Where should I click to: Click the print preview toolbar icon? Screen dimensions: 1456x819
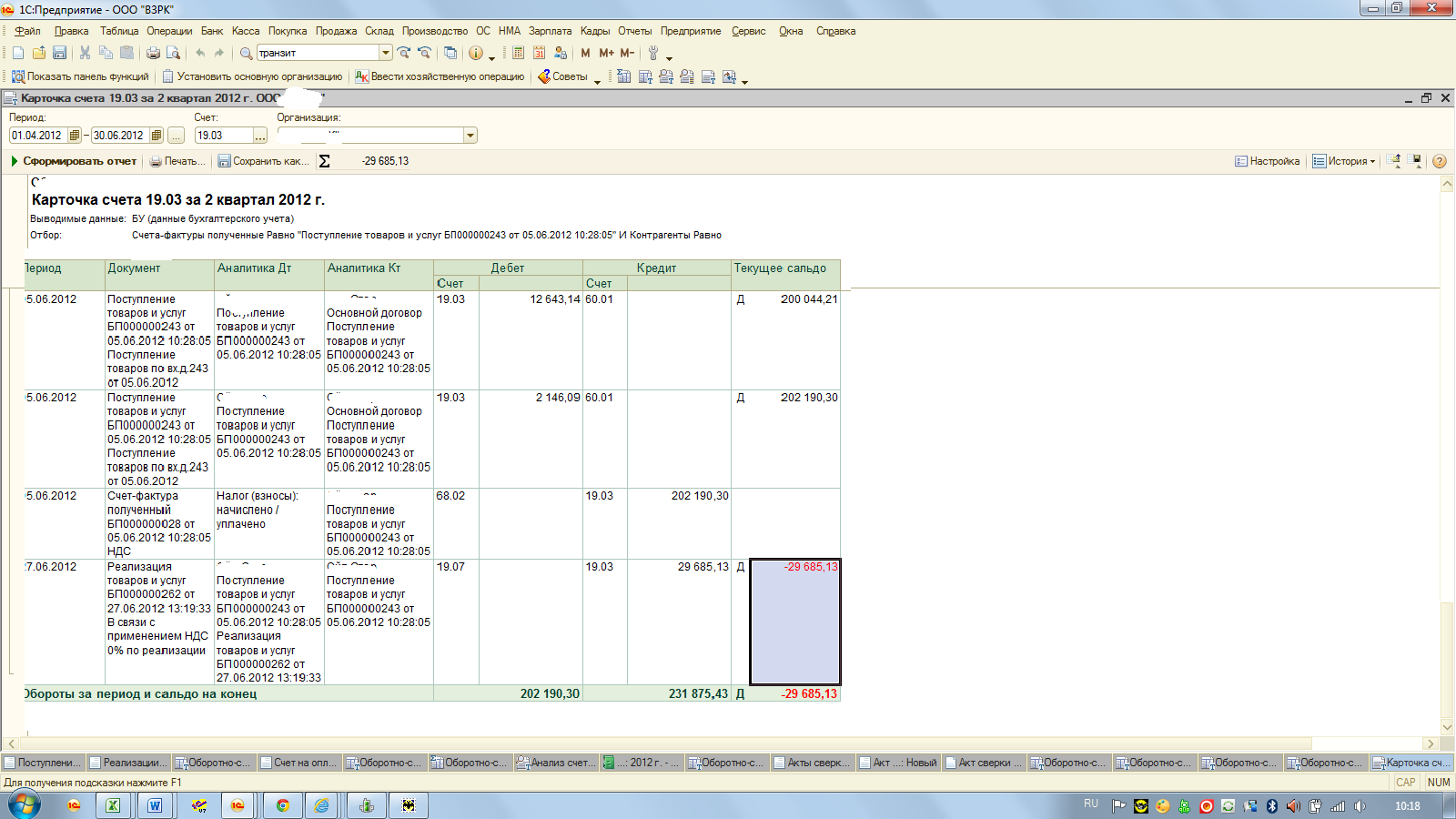pos(173,54)
